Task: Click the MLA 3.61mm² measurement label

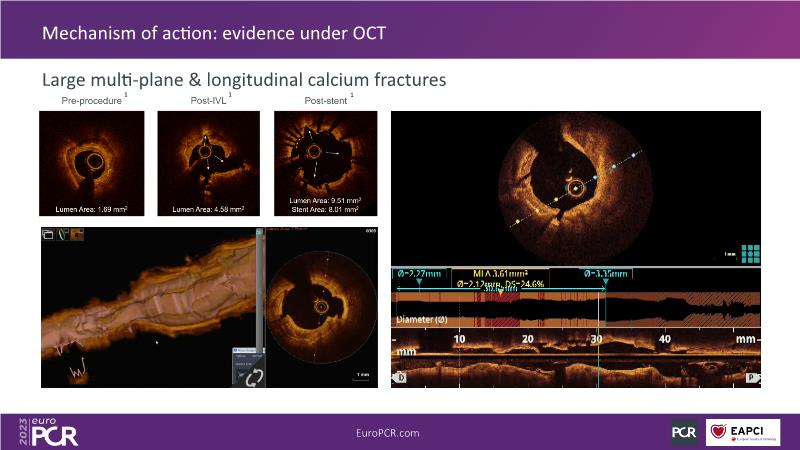Action: [x=490, y=272]
